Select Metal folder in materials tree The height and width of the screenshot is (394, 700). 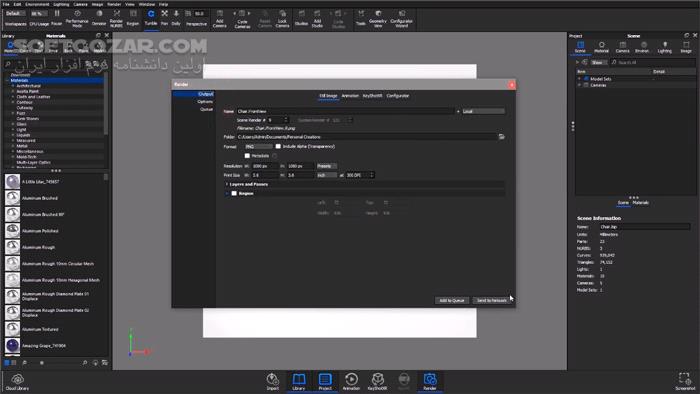click(x=22, y=146)
